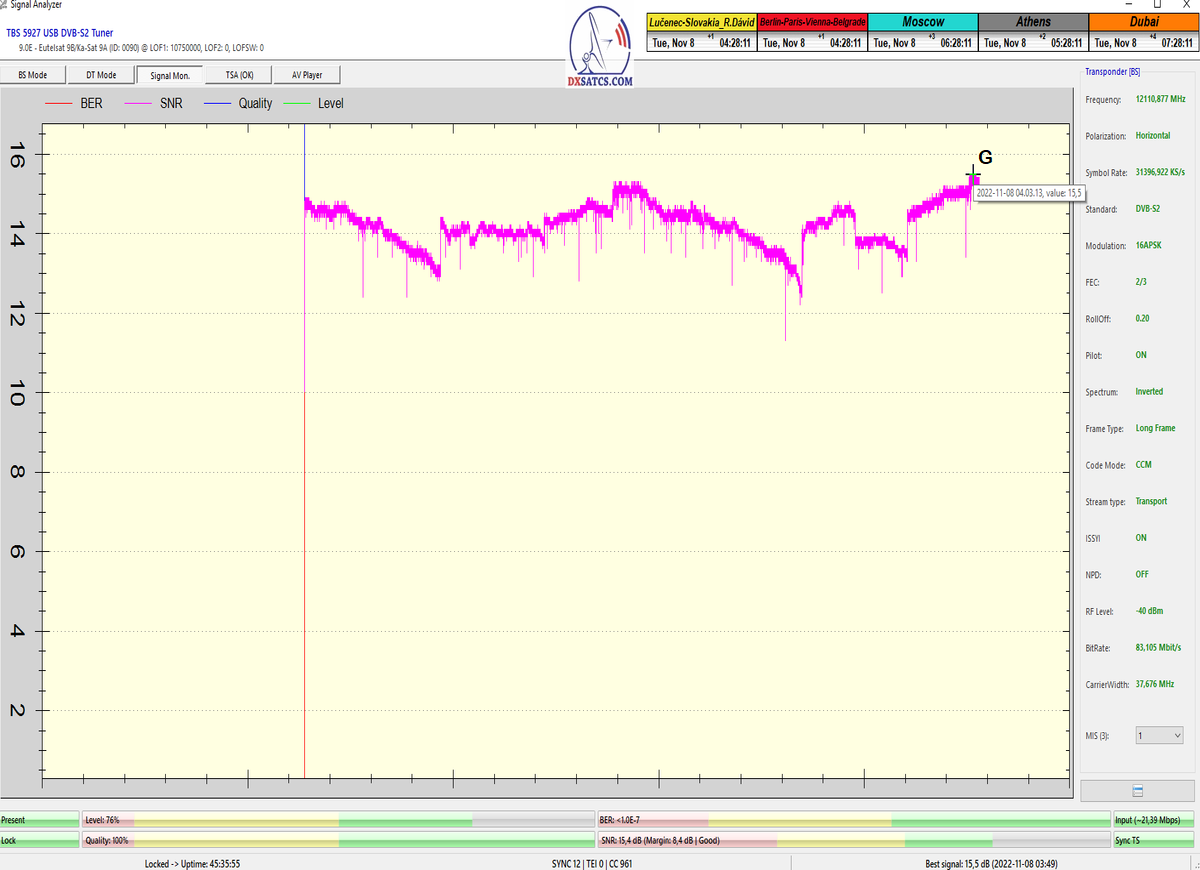Click the SNR 15,4 dB margin bar

pos(853,841)
